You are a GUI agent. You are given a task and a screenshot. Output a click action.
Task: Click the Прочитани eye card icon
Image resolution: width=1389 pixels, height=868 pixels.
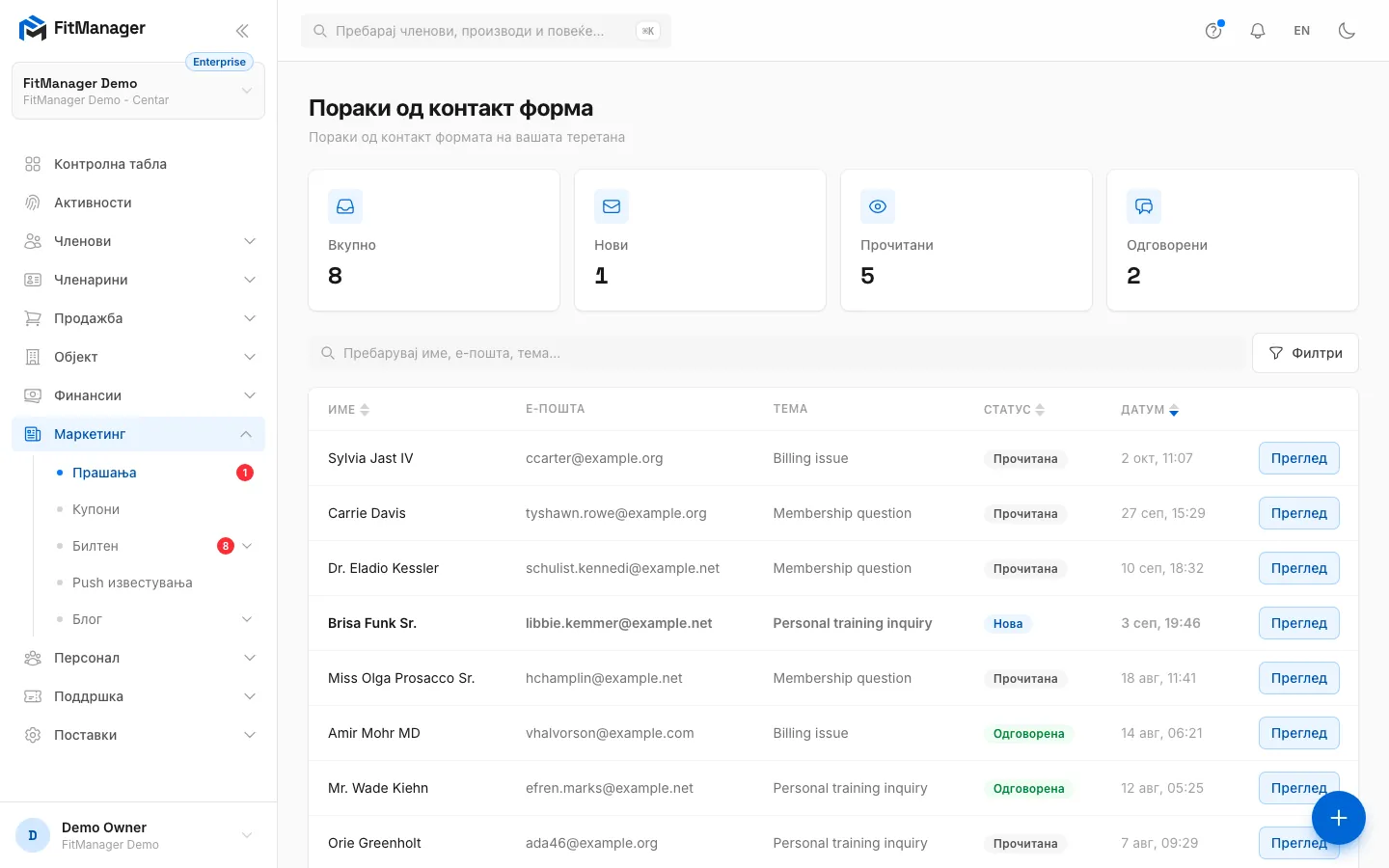pos(878,206)
